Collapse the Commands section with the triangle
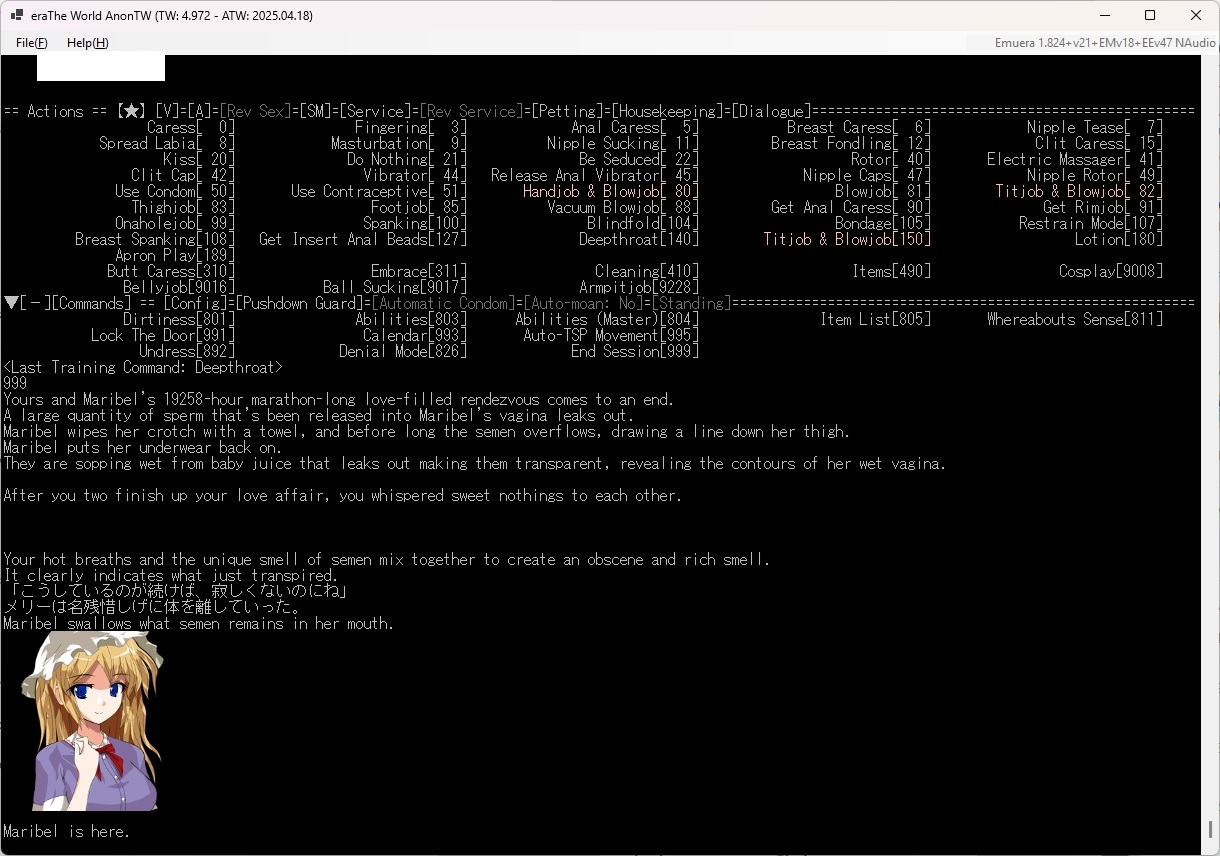1220x856 pixels. pos(11,303)
